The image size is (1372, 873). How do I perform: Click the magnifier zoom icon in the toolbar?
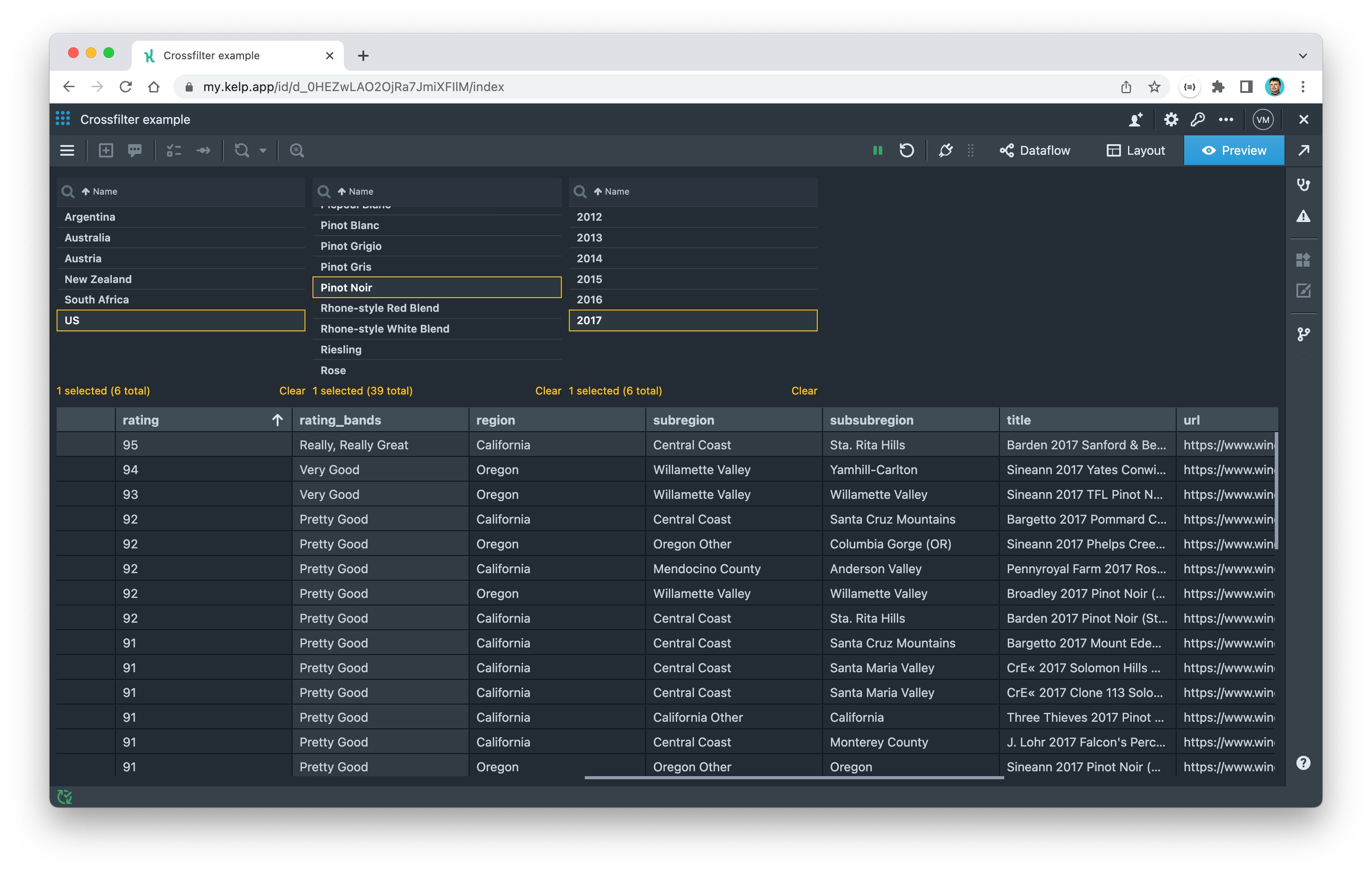297,150
